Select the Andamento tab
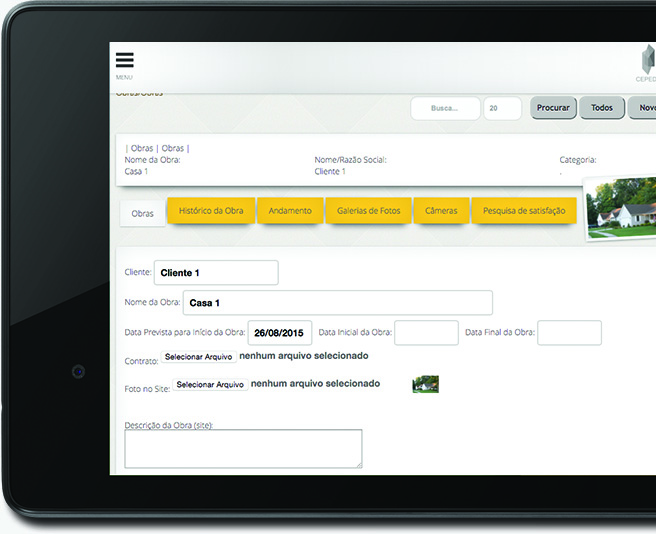Screen dimensions: 656x534 coord(290,211)
